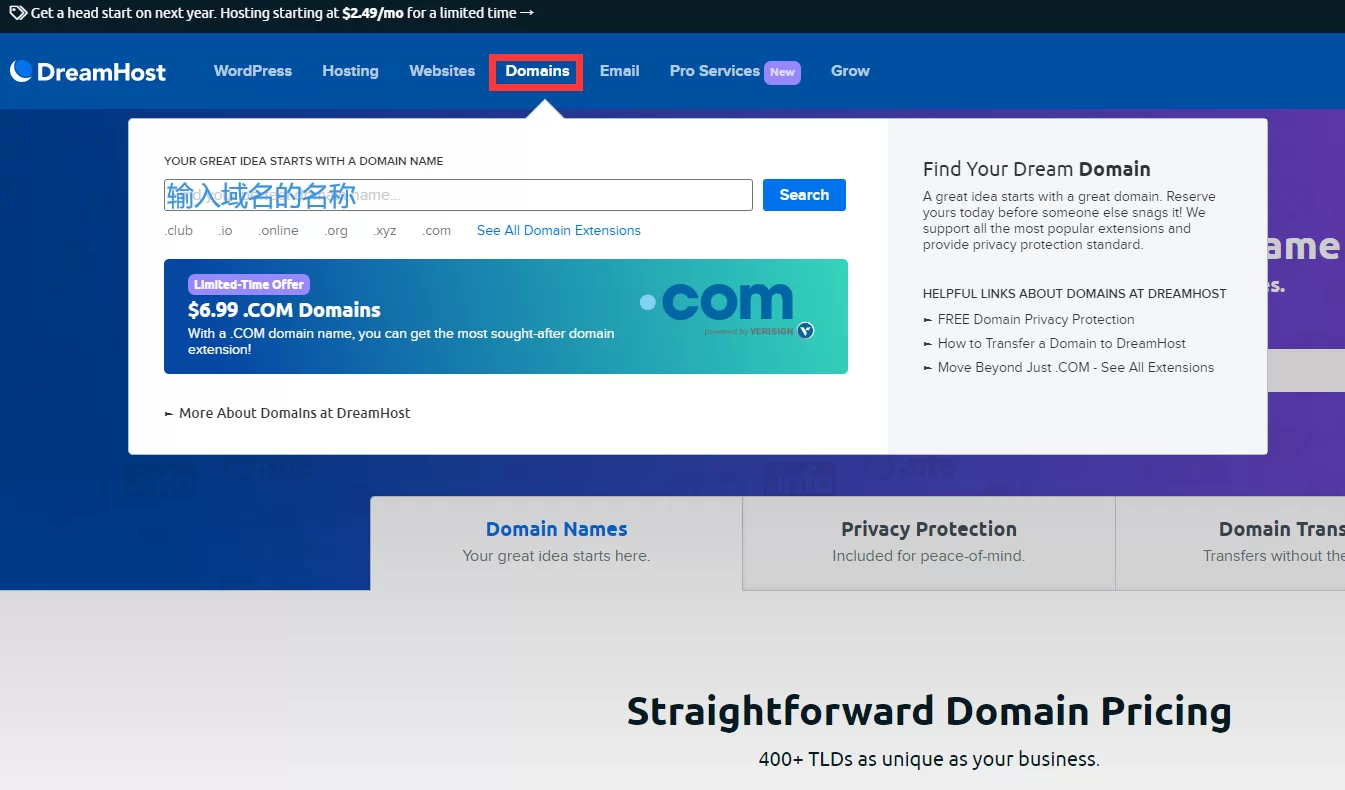
Task: Open See All Domain Extensions link
Action: [x=558, y=230]
